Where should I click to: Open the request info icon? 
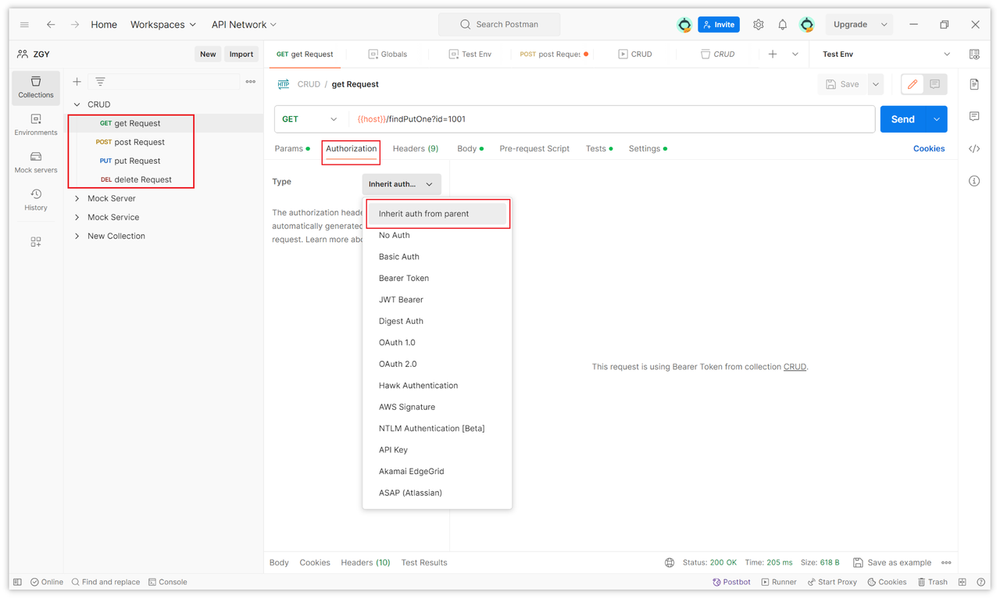[x=974, y=181]
